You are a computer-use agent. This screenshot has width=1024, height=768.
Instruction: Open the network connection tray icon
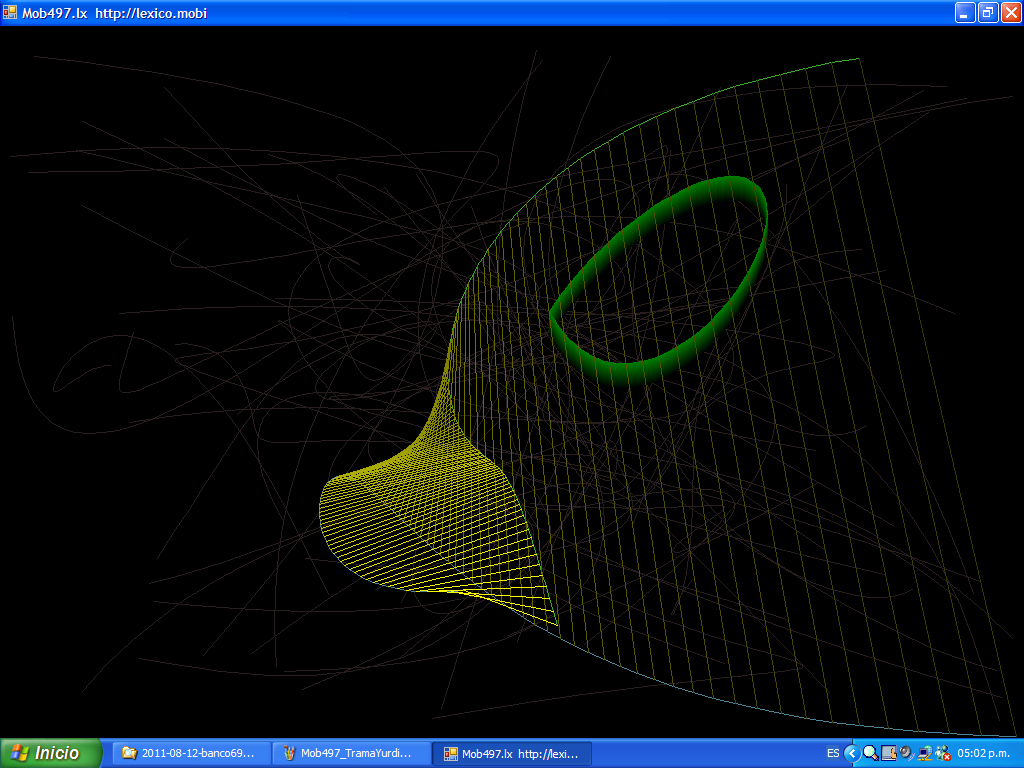924,753
